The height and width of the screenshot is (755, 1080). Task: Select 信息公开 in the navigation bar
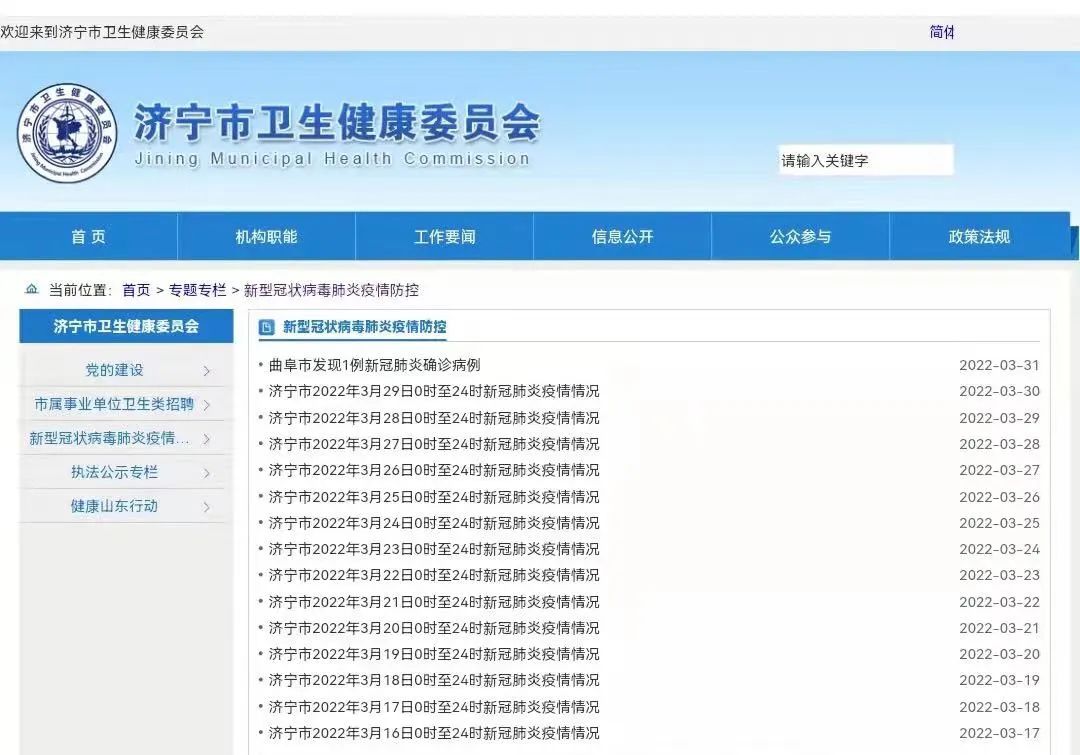622,237
